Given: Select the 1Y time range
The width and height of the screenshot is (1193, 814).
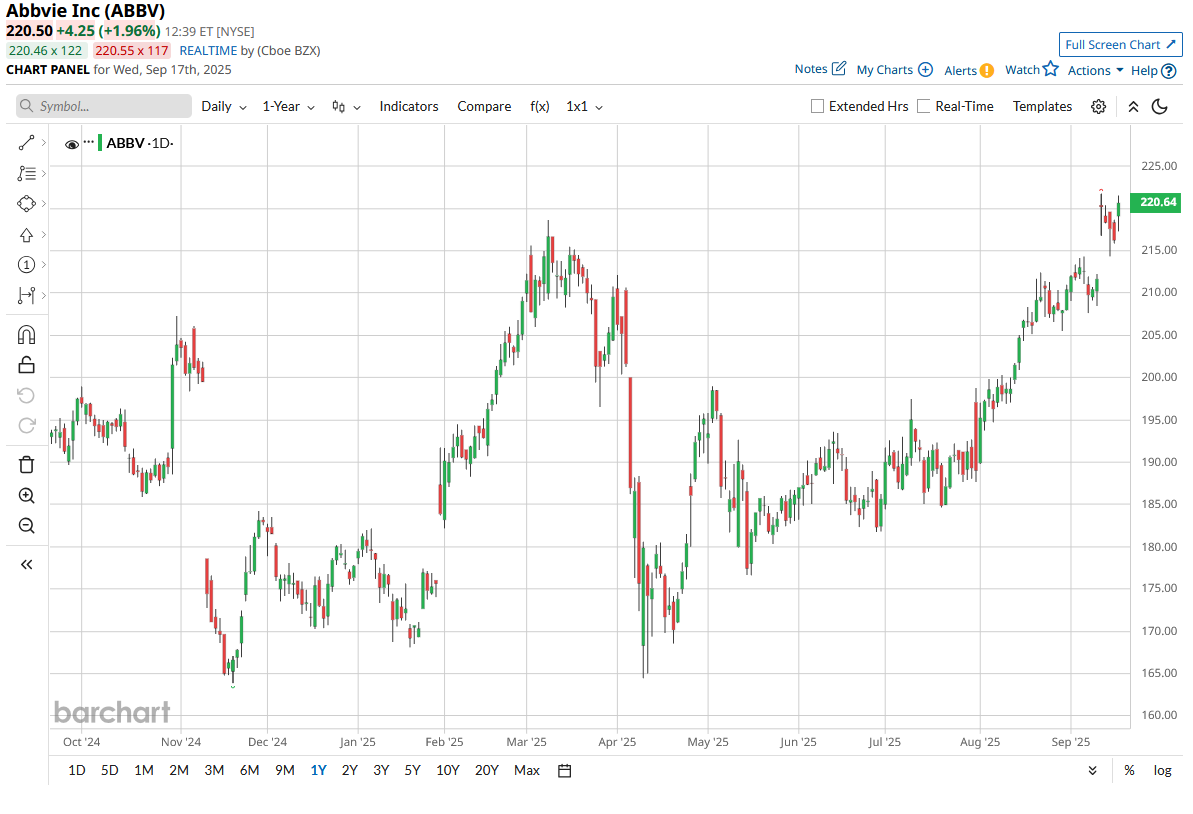Looking at the screenshot, I should point(318,771).
